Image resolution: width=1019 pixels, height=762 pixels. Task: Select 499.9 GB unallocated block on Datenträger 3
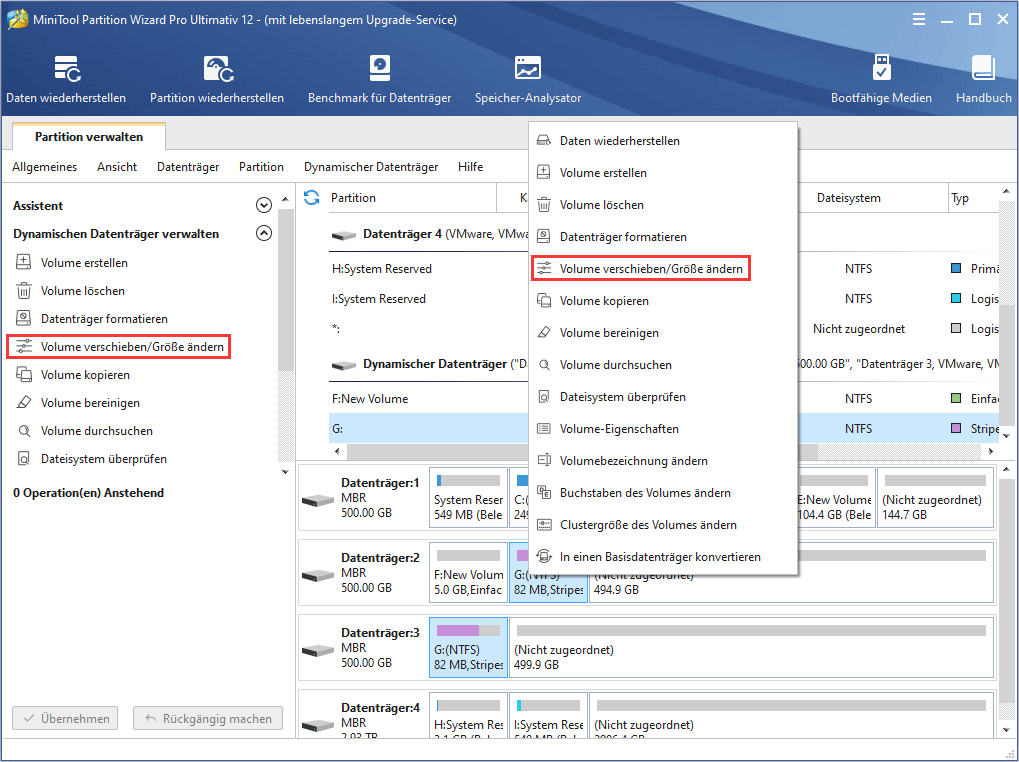point(752,647)
